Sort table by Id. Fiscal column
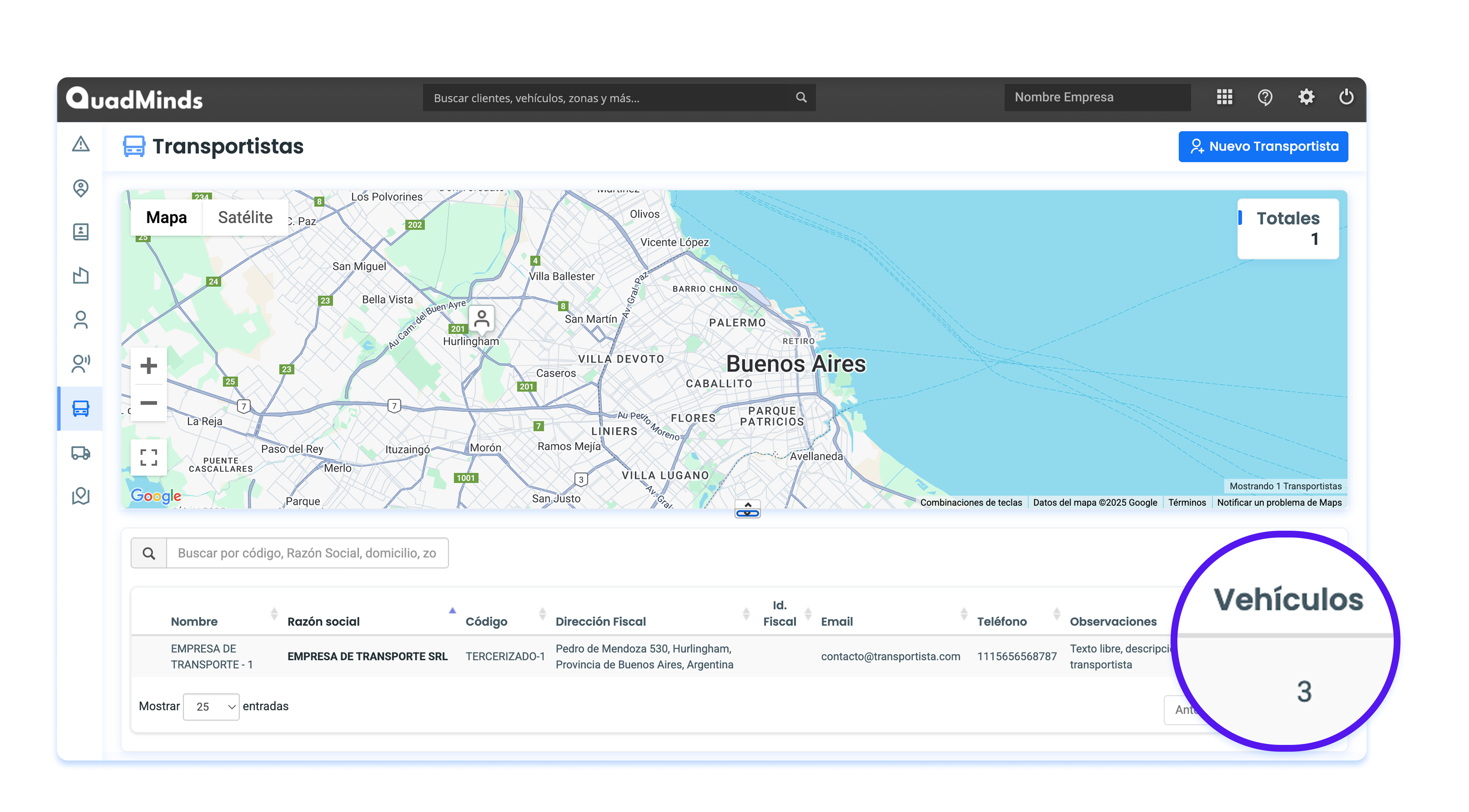 pos(780,613)
